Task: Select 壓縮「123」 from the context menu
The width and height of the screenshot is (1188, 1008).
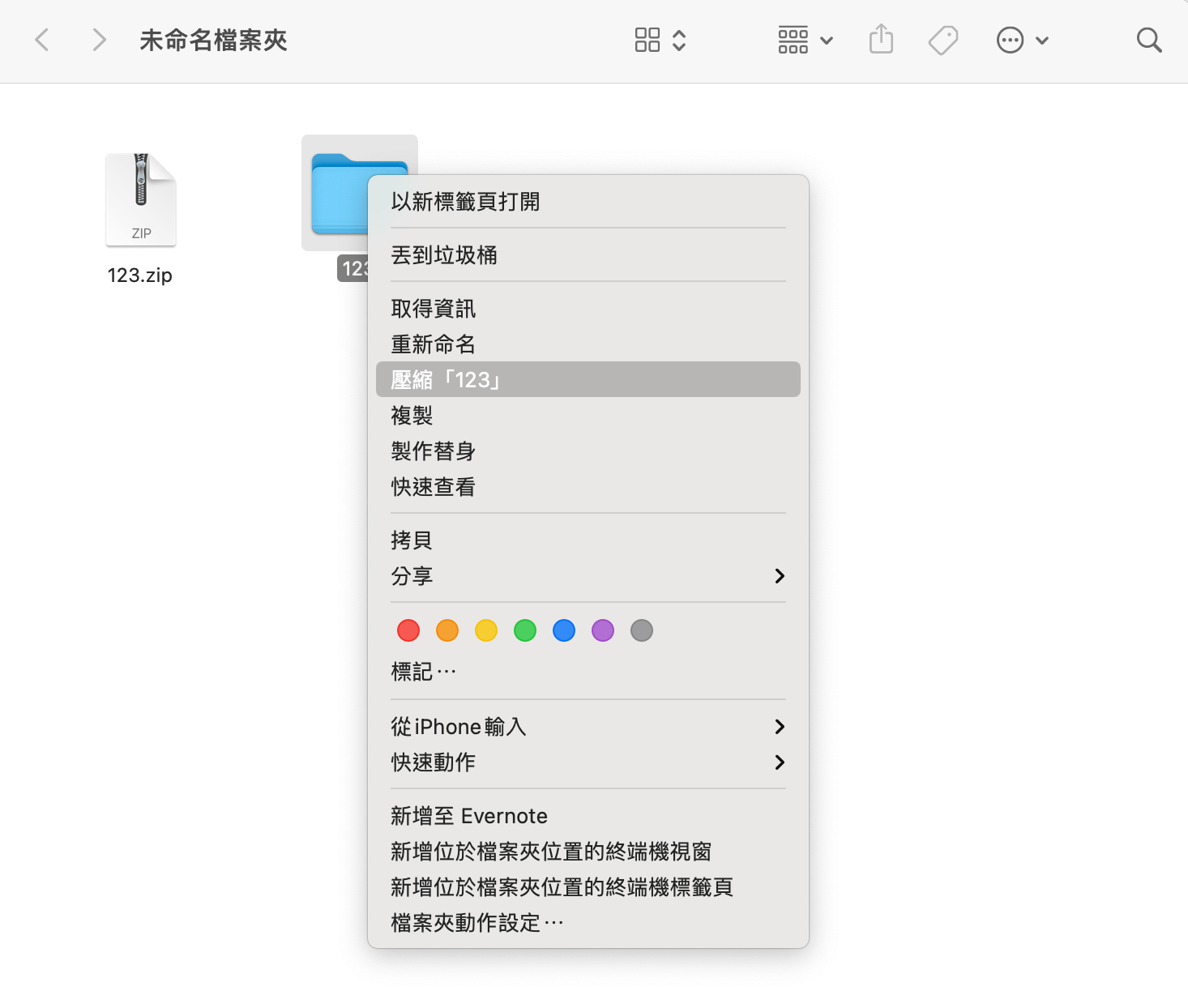Action: [x=587, y=378]
